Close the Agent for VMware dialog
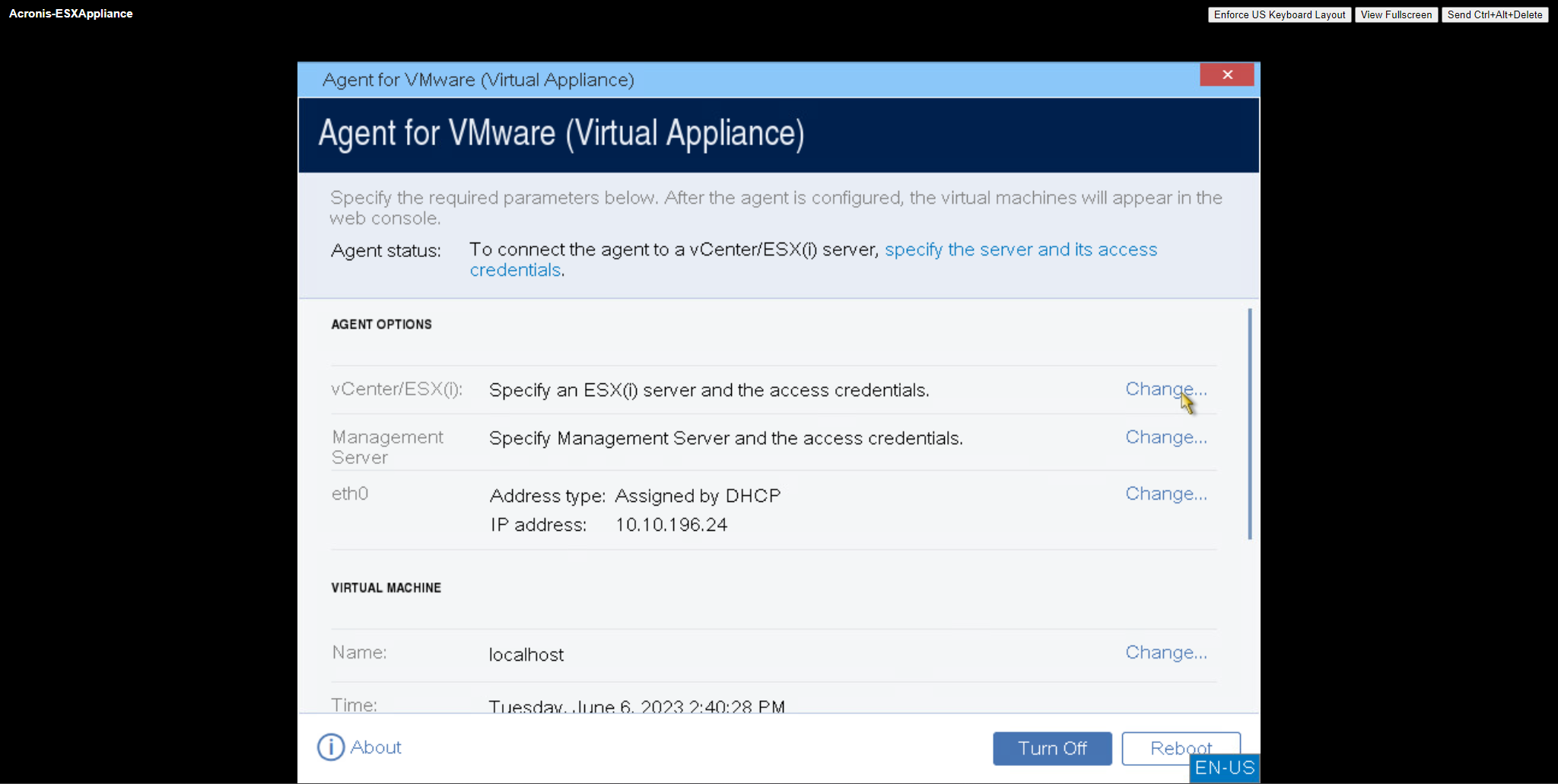The image size is (1558, 784). point(1227,75)
